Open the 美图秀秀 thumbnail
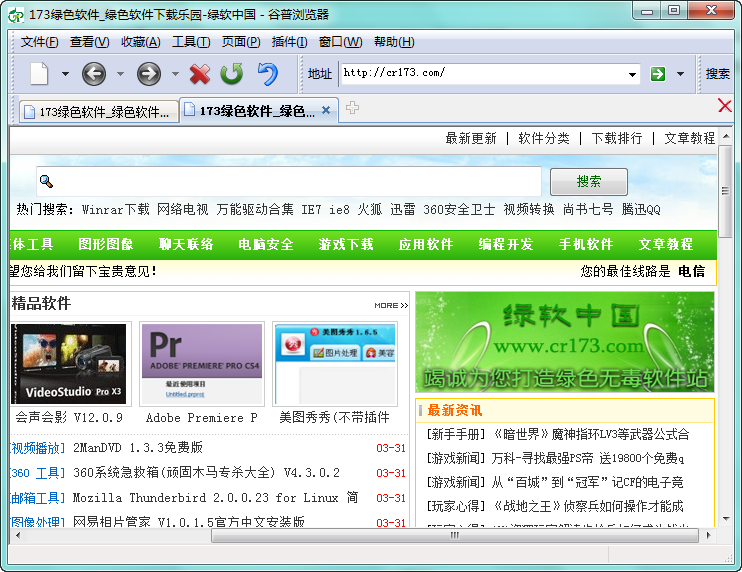The image size is (742, 572). pos(335,364)
